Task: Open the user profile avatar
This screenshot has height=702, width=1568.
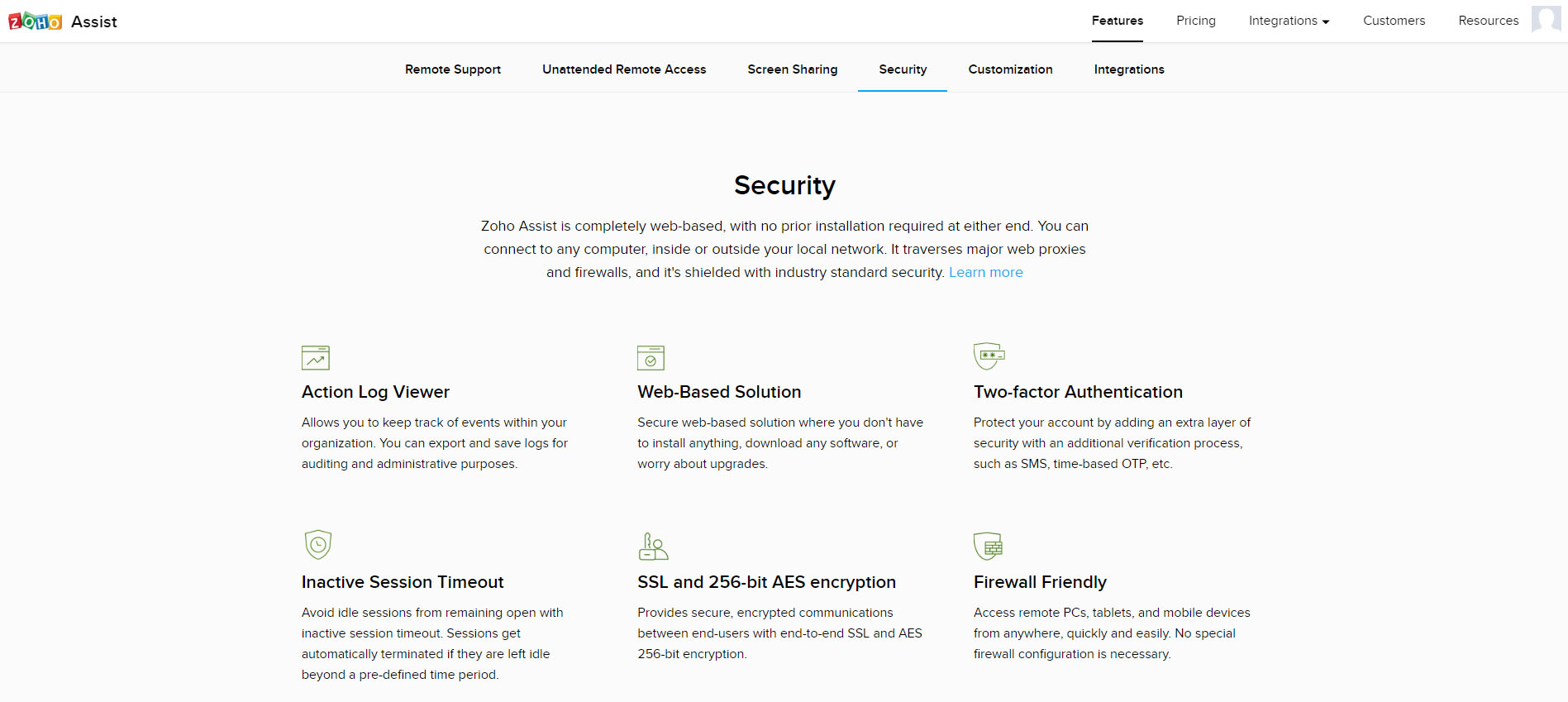Action: click(1546, 19)
